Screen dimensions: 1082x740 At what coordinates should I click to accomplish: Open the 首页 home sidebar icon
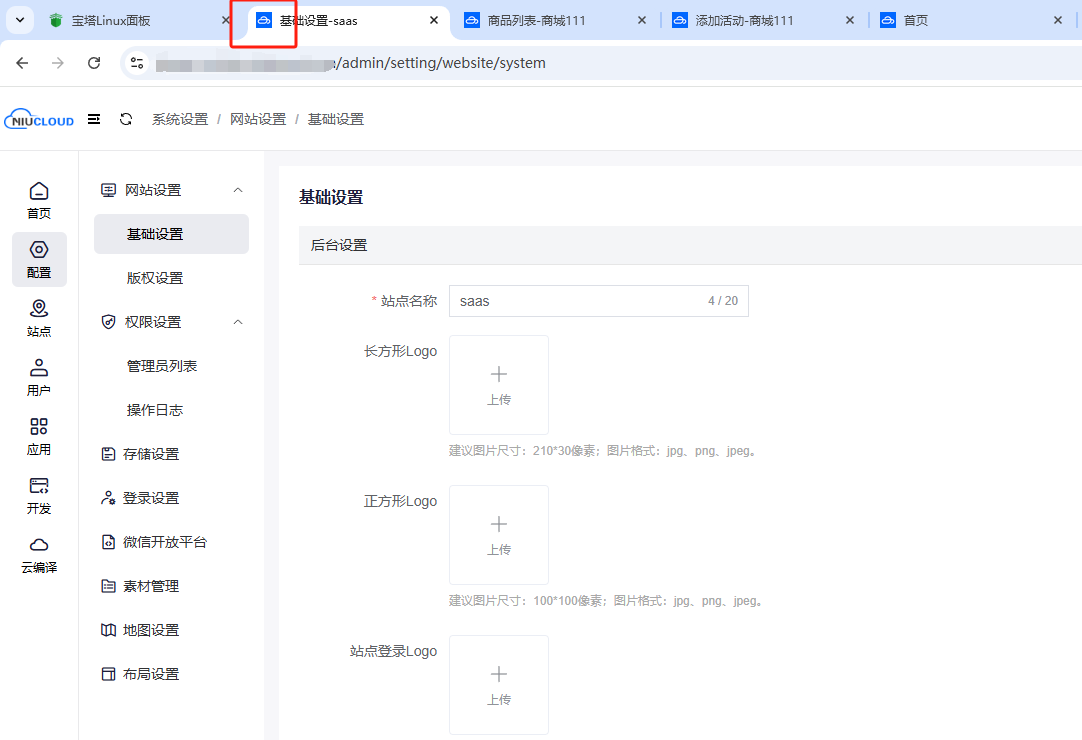(39, 200)
